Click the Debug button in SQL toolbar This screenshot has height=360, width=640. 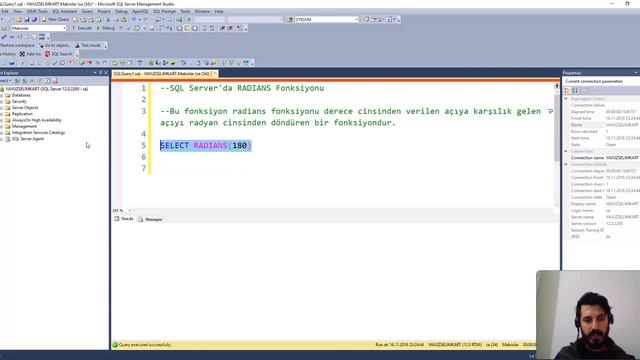106,28
